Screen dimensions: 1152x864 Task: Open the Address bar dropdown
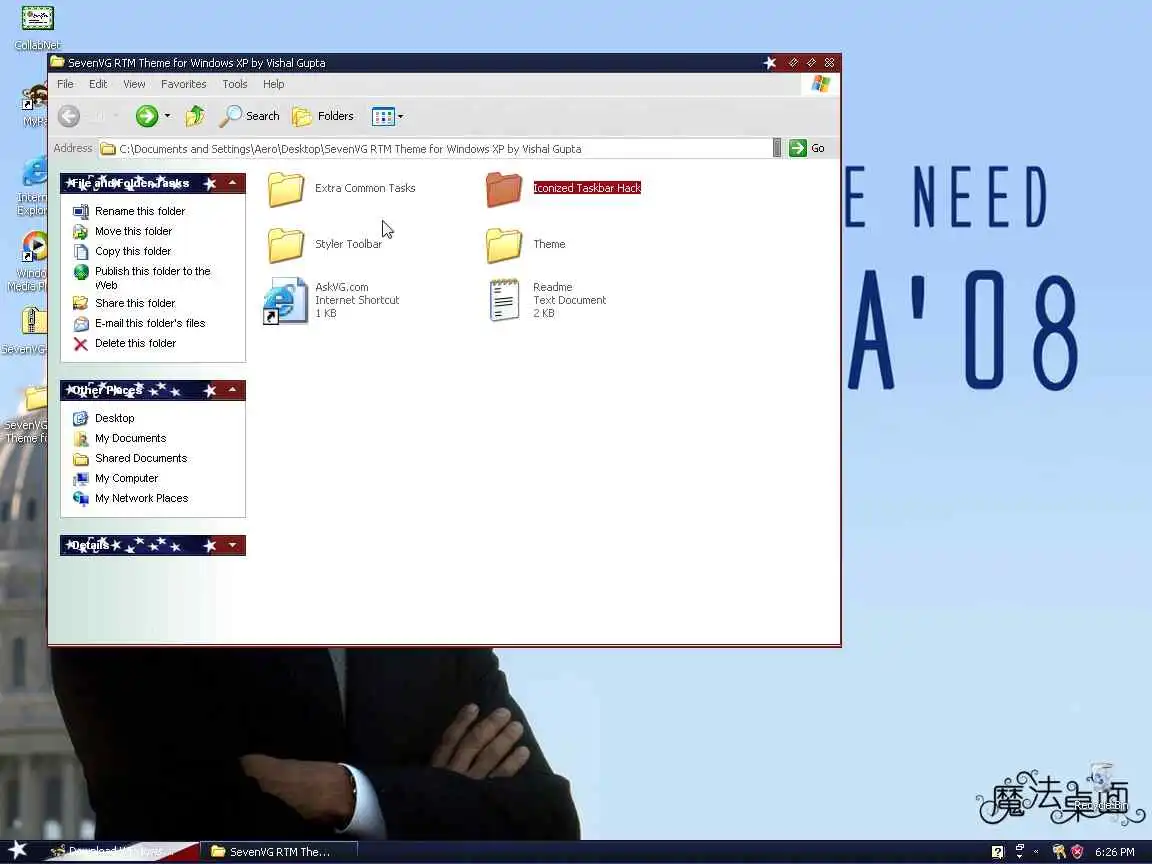pyautogui.click(x=777, y=148)
